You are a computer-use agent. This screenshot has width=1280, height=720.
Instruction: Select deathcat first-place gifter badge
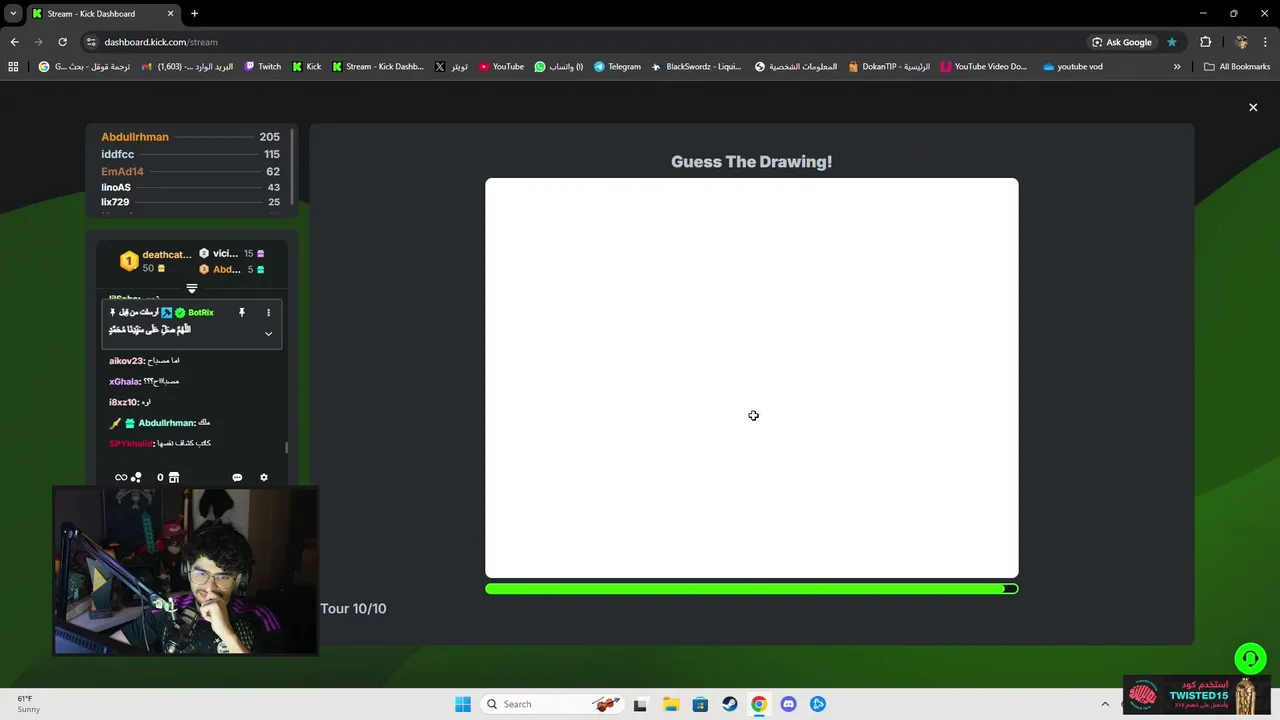click(x=128, y=261)
